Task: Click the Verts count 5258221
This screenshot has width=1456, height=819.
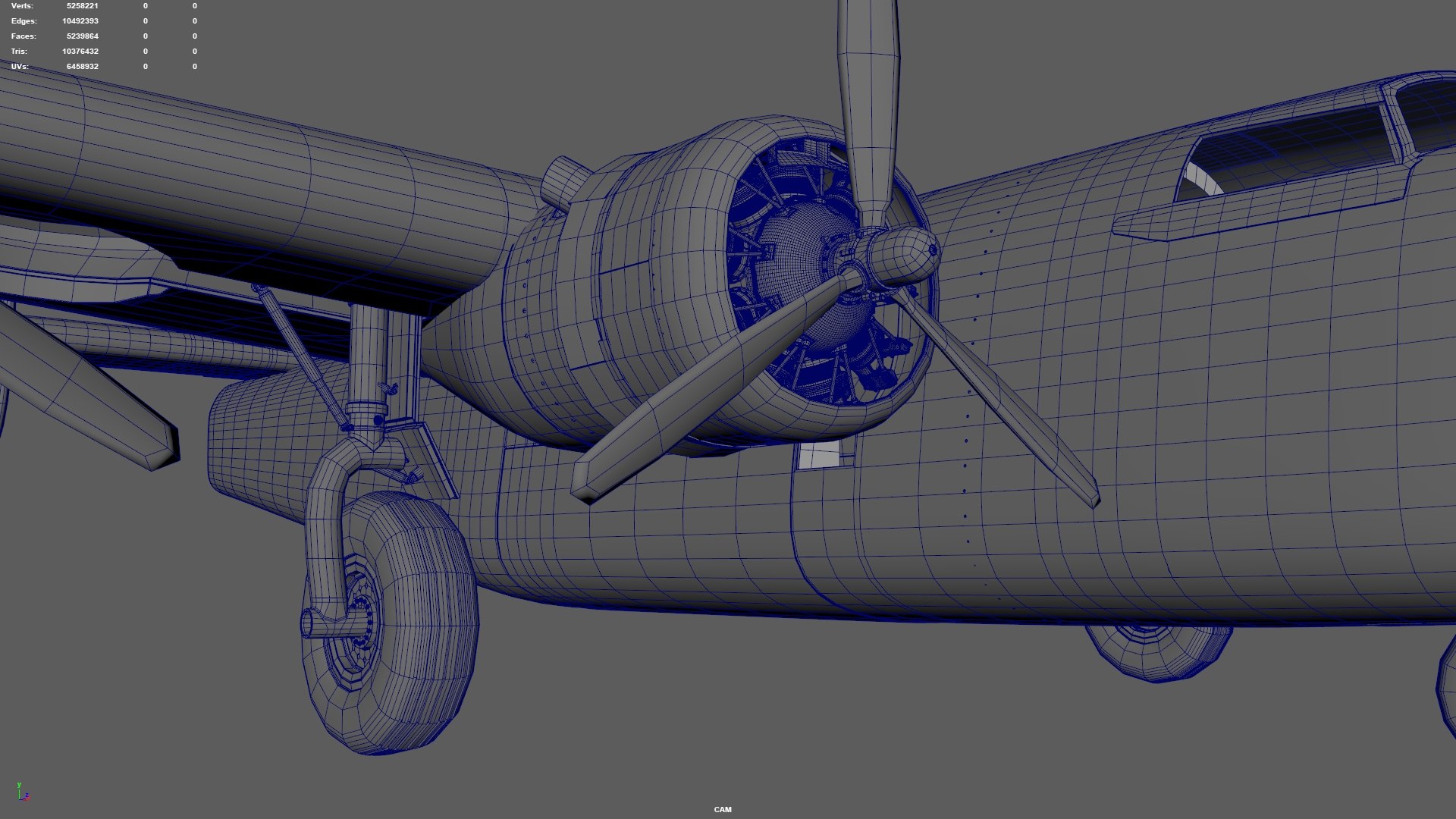Action: [83, 6]
